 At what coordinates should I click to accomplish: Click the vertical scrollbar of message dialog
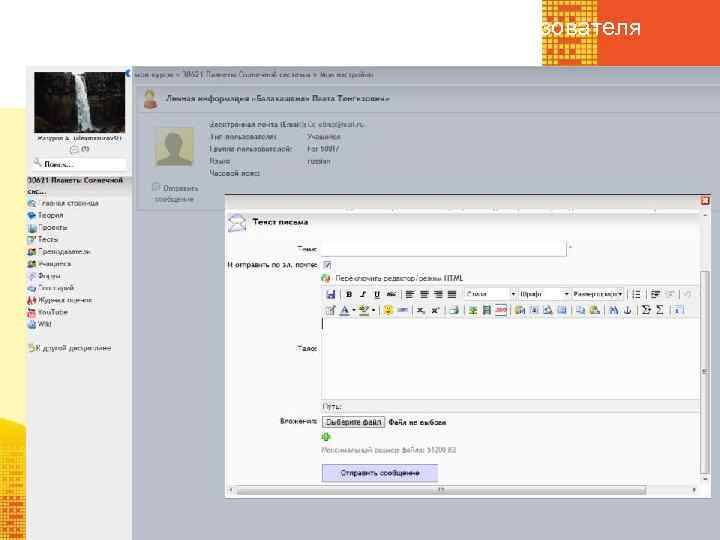[704, 372]
